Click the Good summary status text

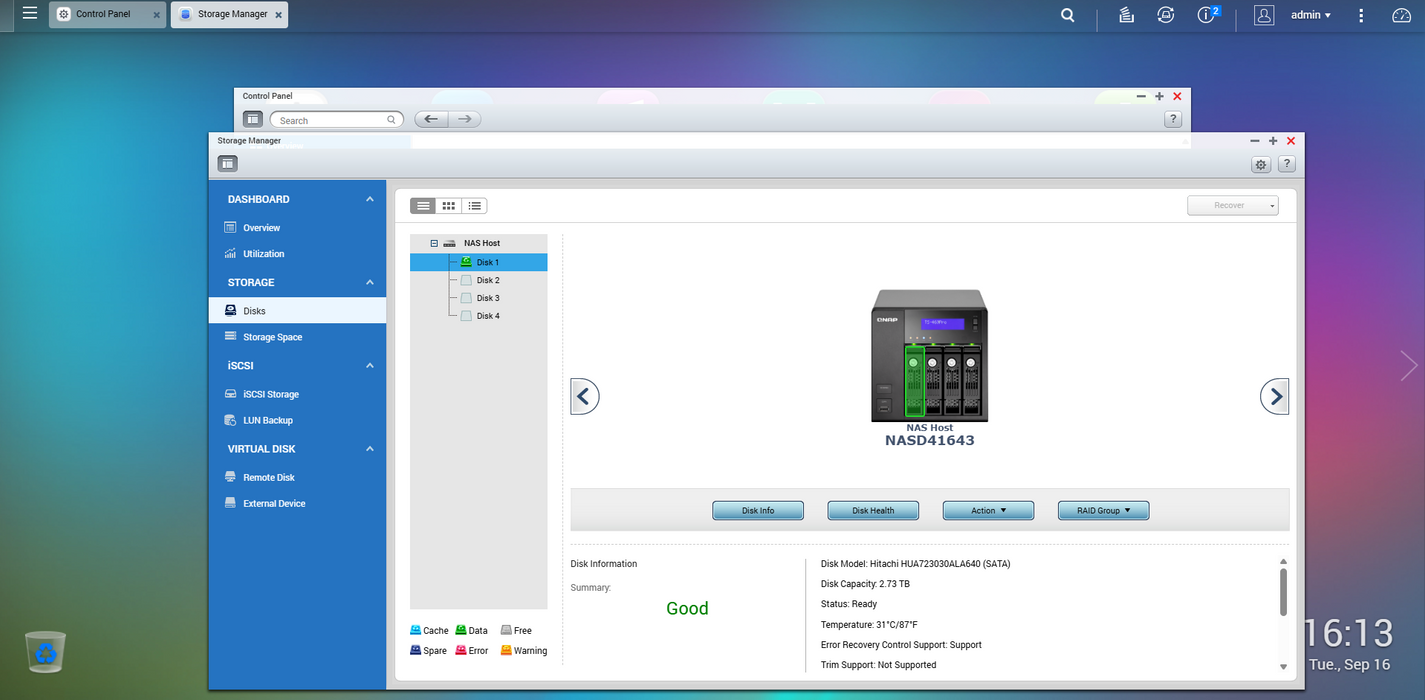point(687,608)
